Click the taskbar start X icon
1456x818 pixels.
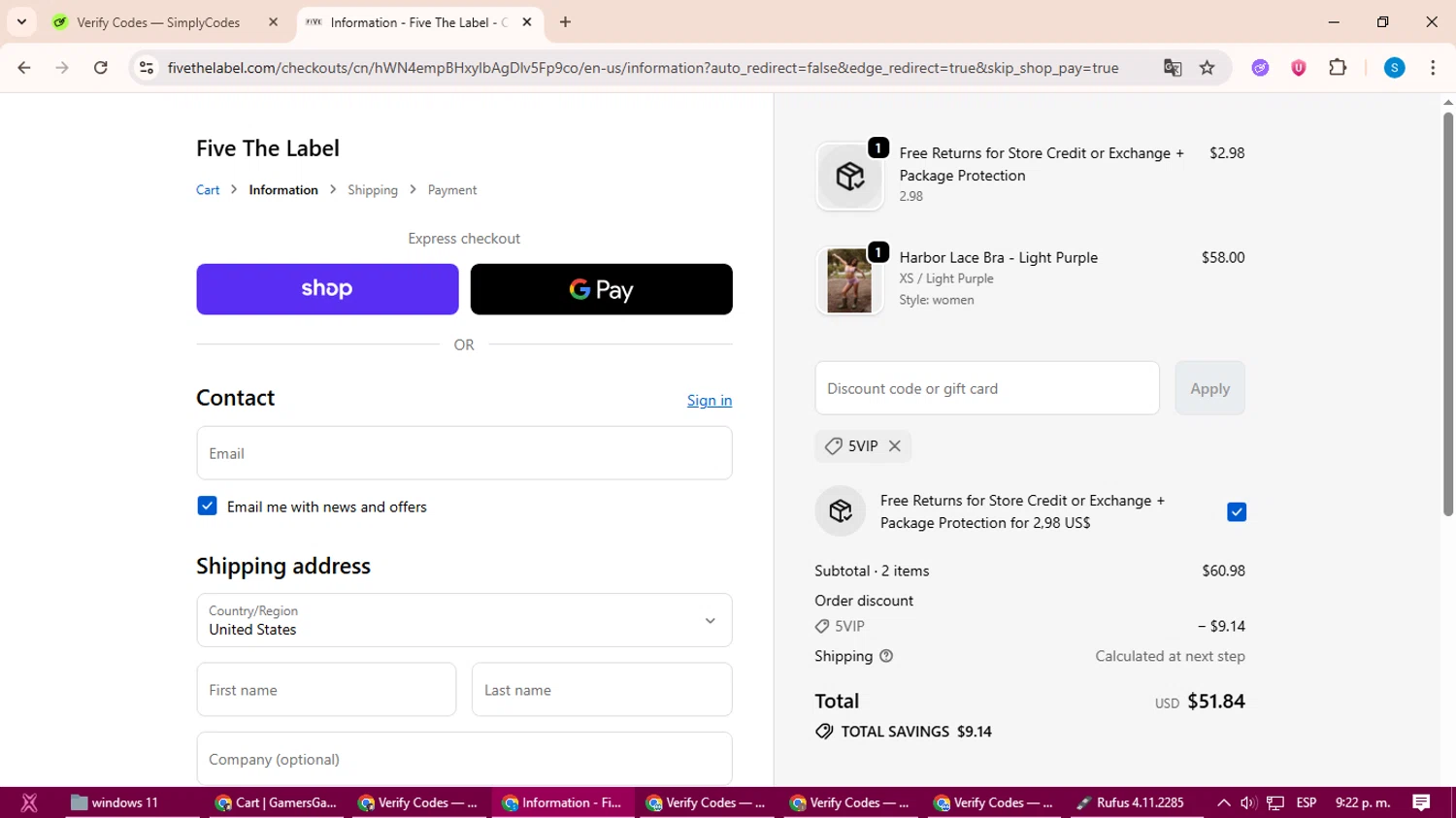click(x=29, y=802)
